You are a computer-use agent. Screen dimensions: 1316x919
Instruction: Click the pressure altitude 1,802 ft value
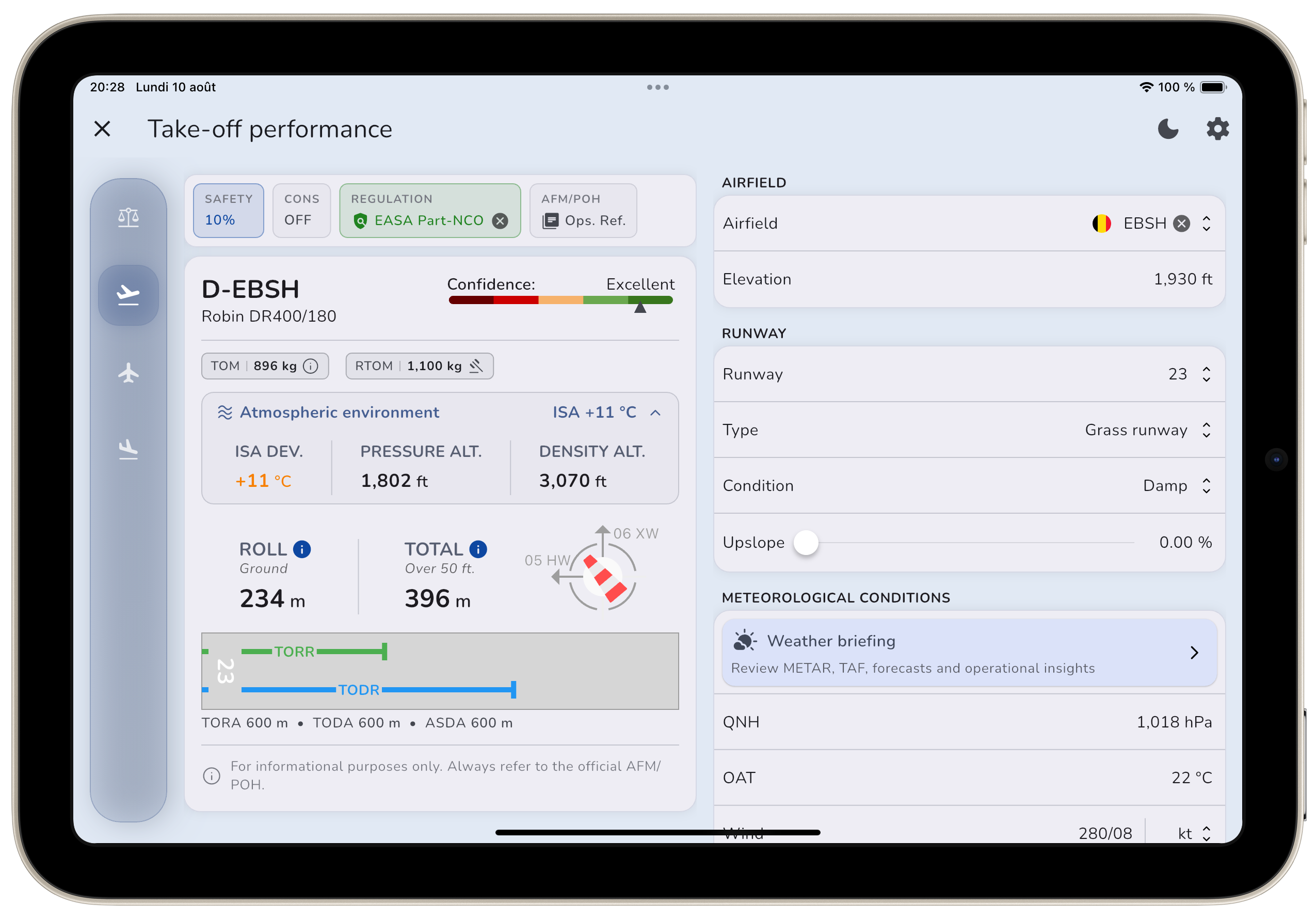[394, 481]
